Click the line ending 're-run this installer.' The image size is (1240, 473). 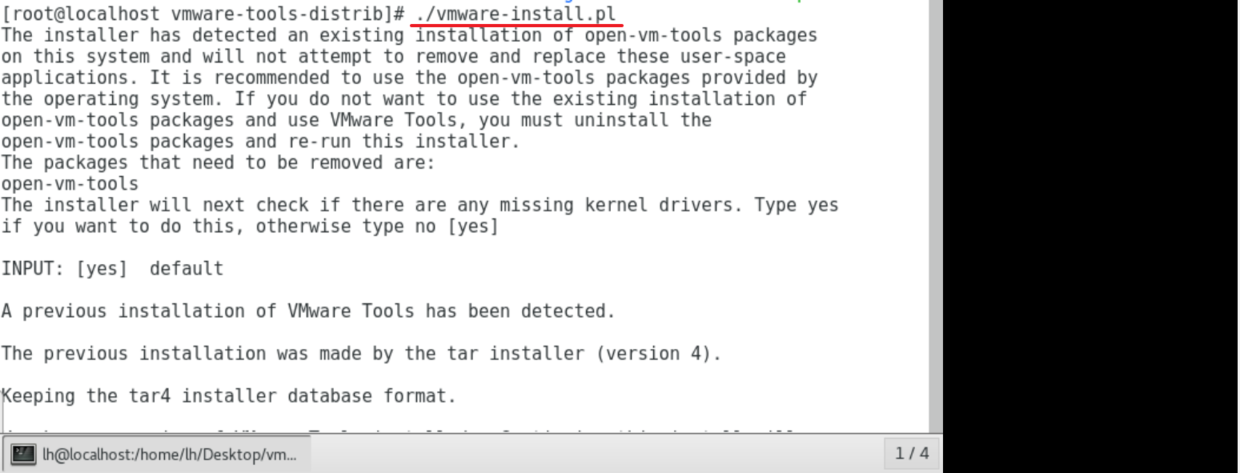tap(260, 141)
